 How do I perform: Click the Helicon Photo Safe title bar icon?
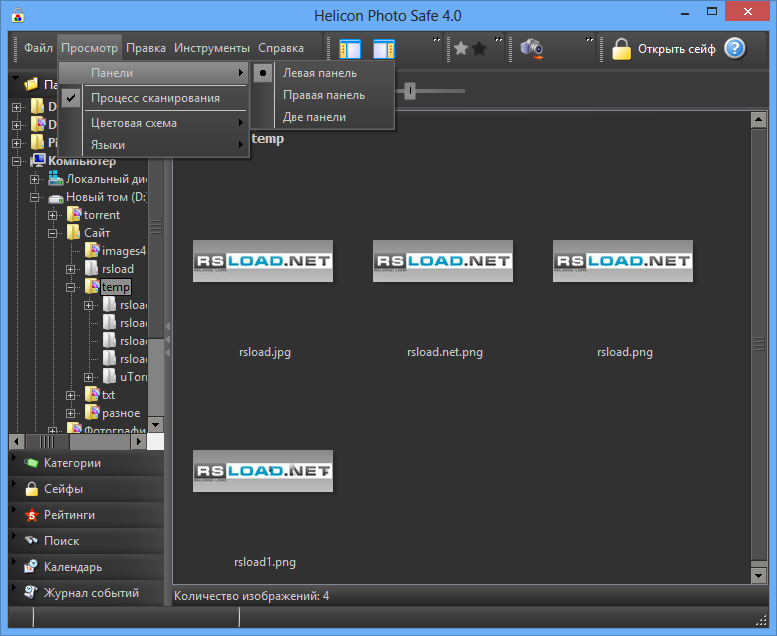click(x=18, y=16)
